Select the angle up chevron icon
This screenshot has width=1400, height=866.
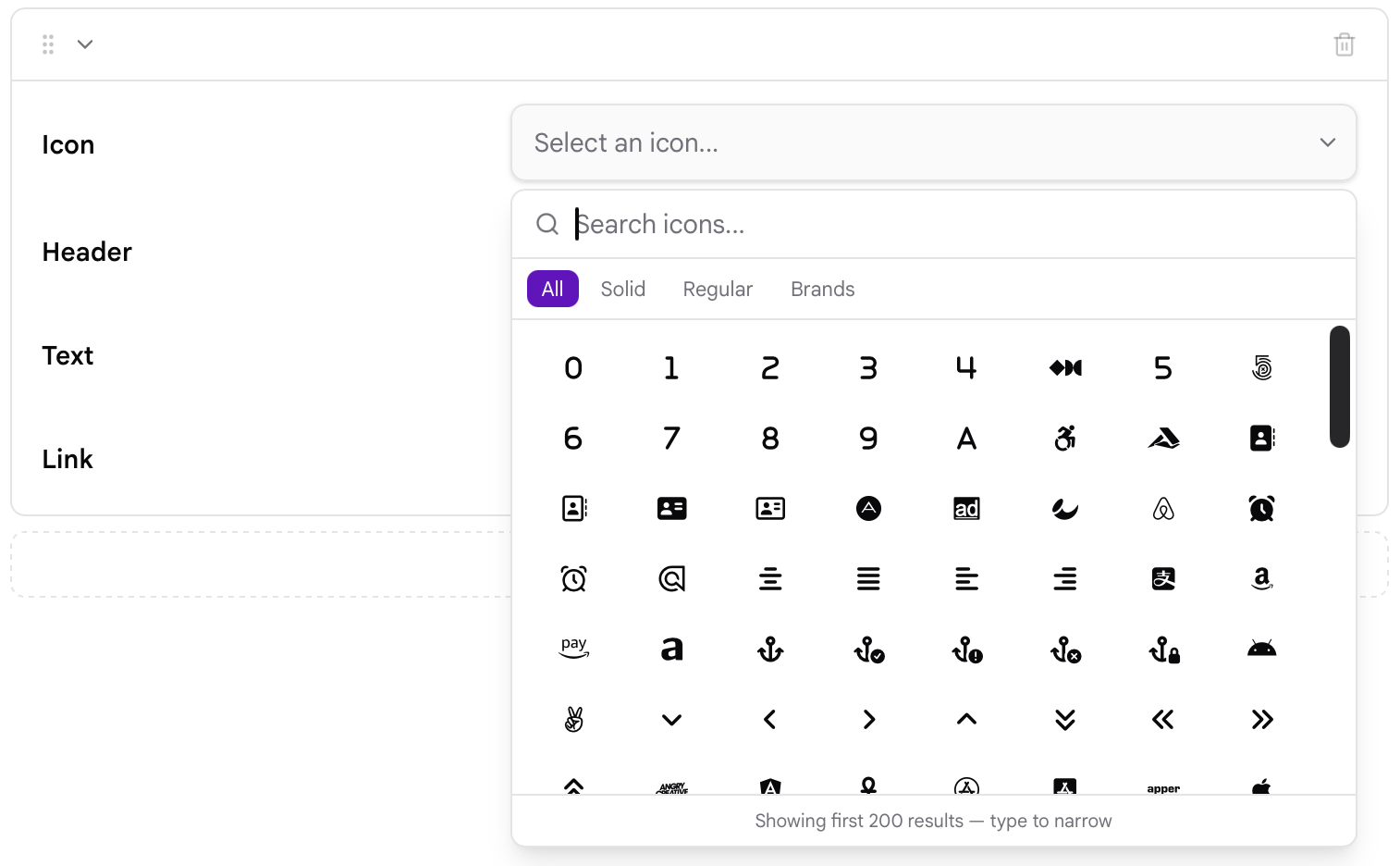(966, 719)
